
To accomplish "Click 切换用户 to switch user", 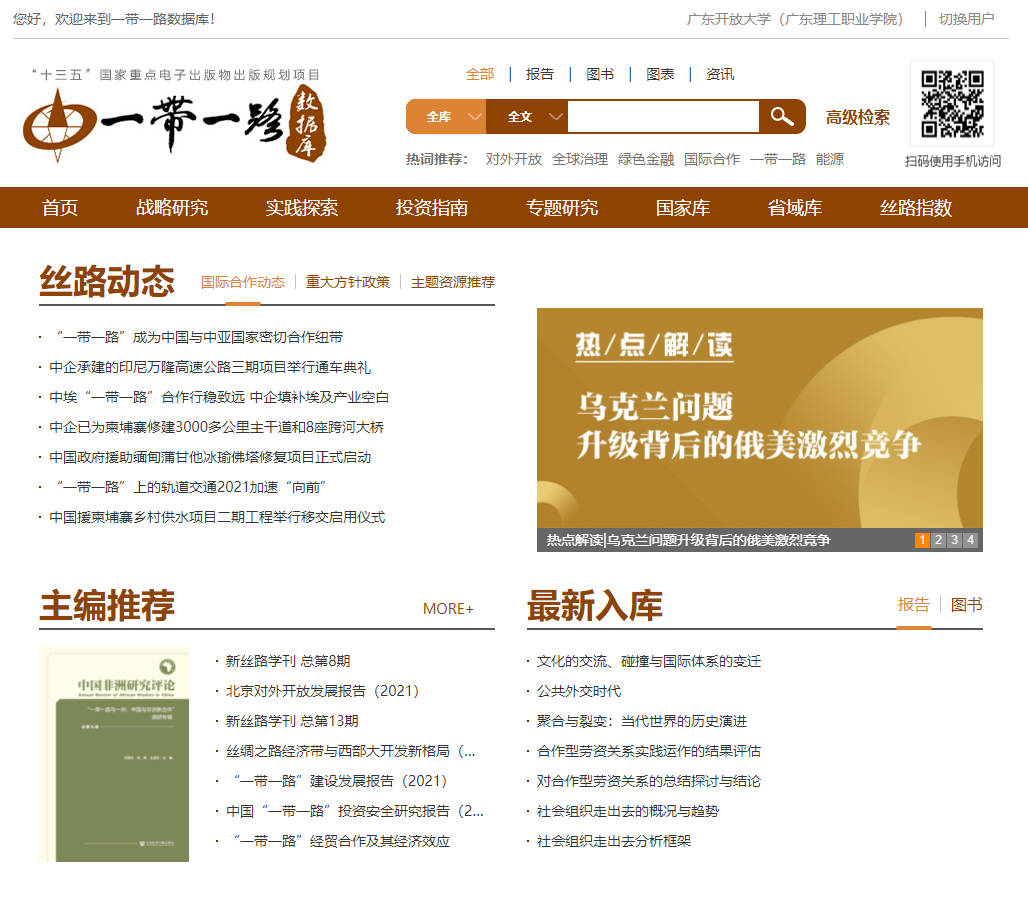I will tap(966, 19).
